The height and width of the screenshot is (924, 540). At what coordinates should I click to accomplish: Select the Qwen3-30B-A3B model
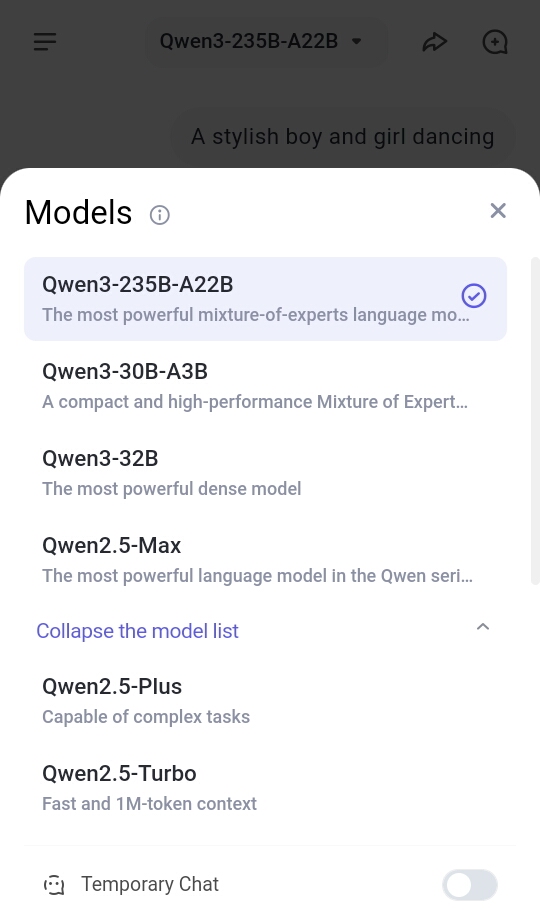[265, 386]
